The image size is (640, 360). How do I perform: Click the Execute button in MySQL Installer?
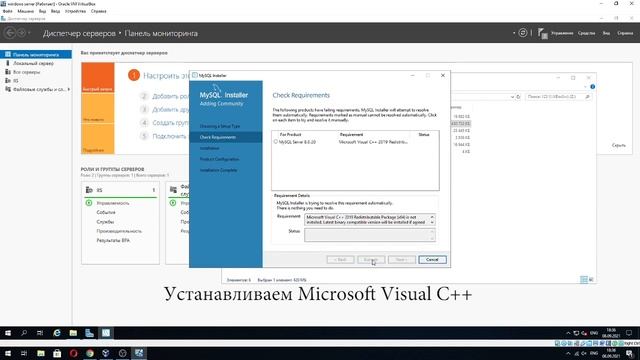tap(371, 260)
